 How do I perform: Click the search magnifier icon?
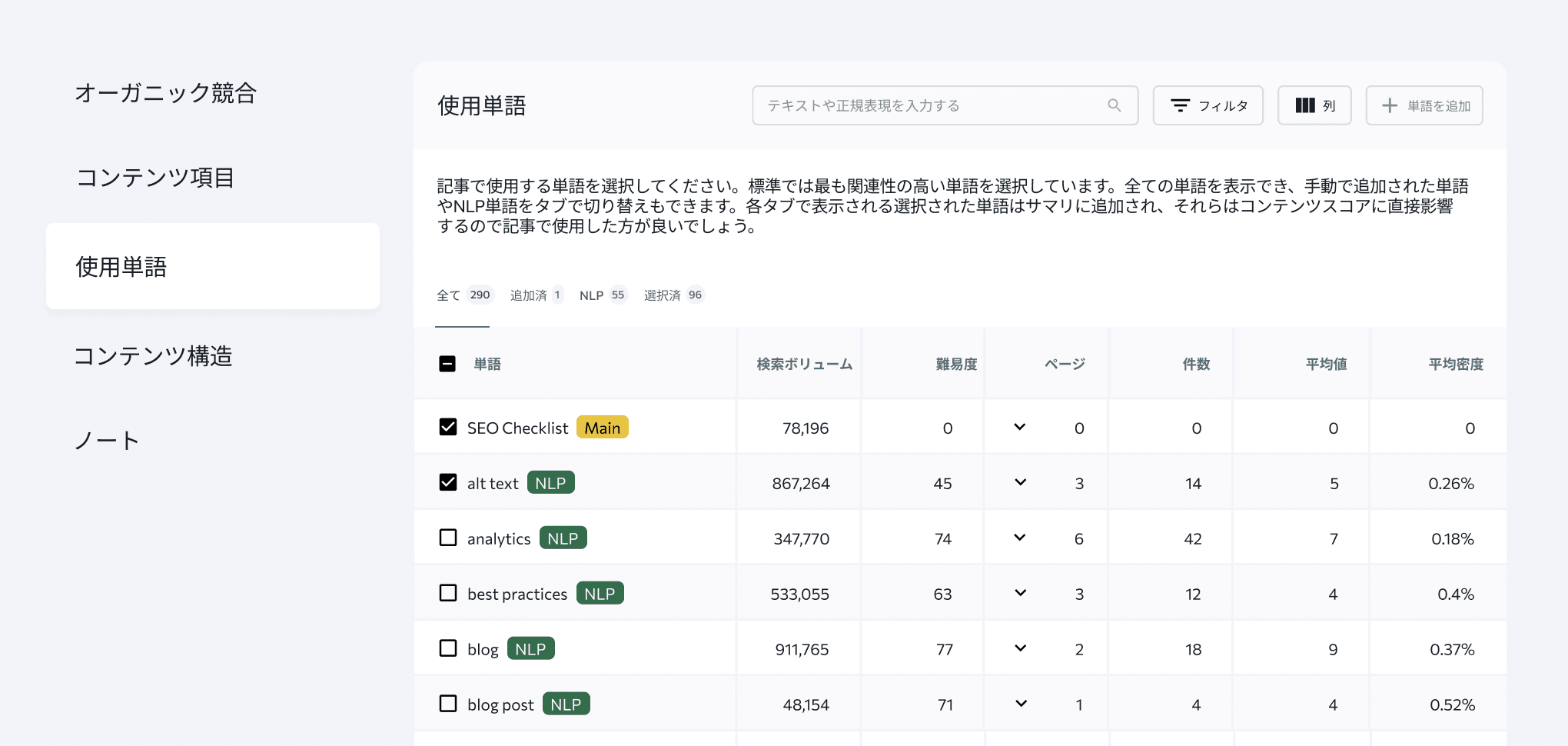[x=1114, y=105]
